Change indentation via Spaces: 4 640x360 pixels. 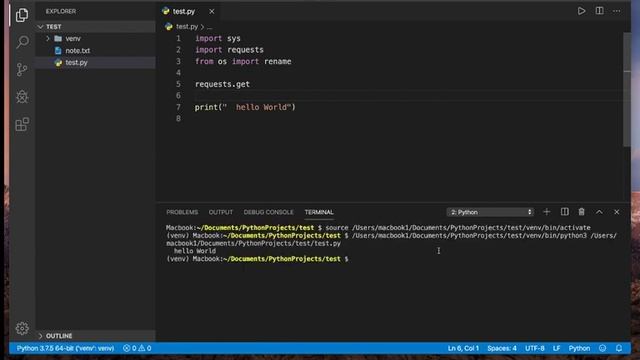pos(502,348)
